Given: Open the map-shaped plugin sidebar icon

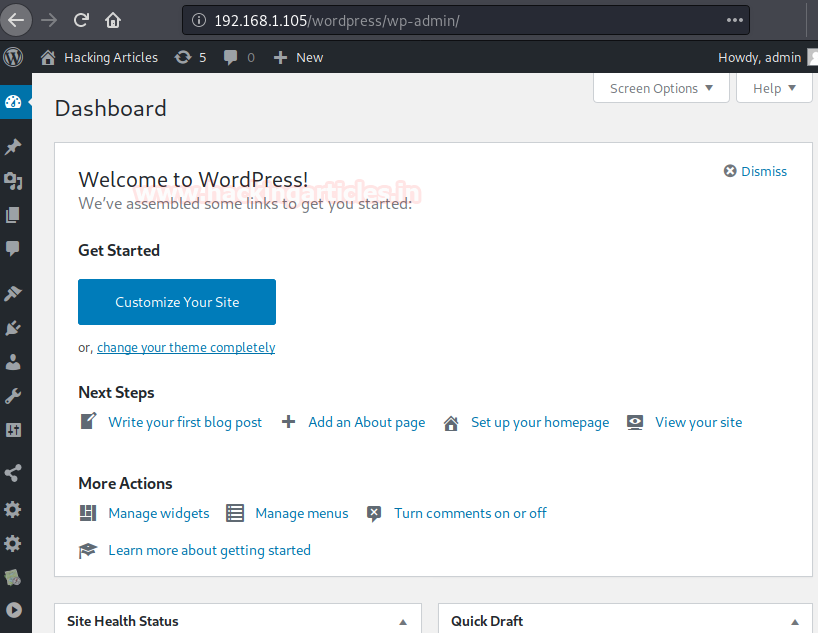Looking at the screenshot, I should click(13, 577).
